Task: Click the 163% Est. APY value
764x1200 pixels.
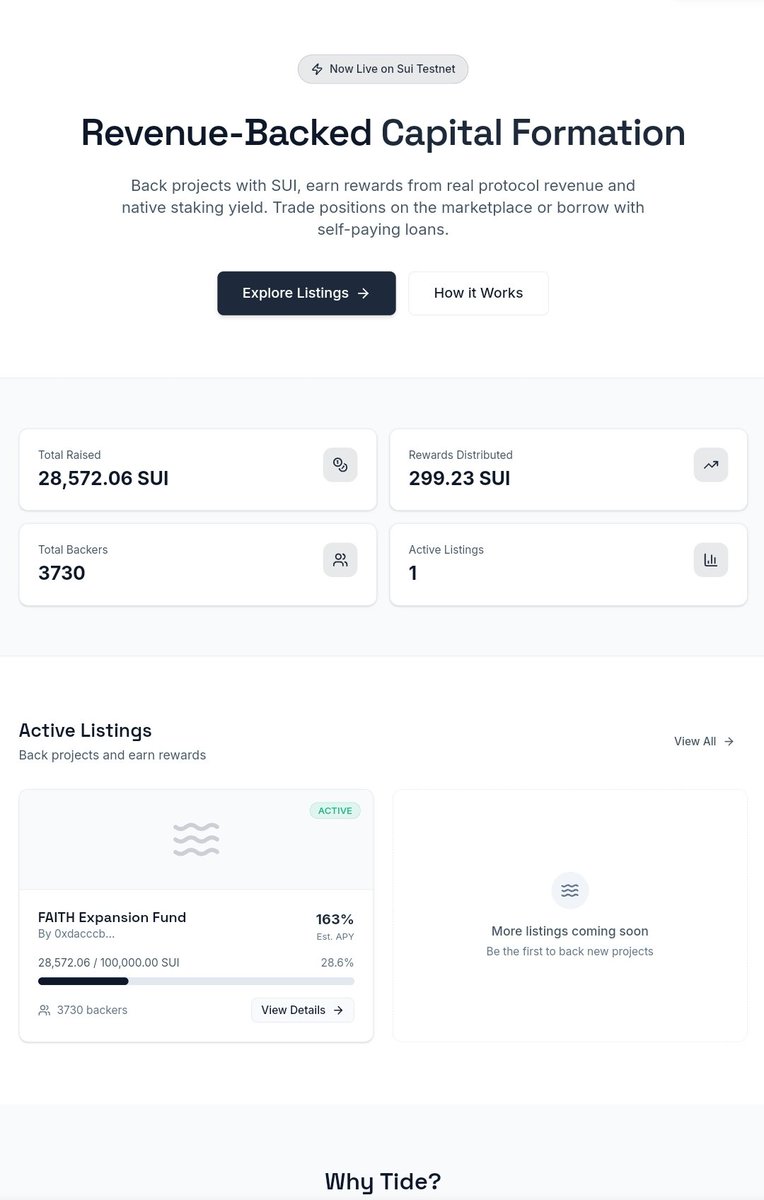Action: (x=335, y=919)
